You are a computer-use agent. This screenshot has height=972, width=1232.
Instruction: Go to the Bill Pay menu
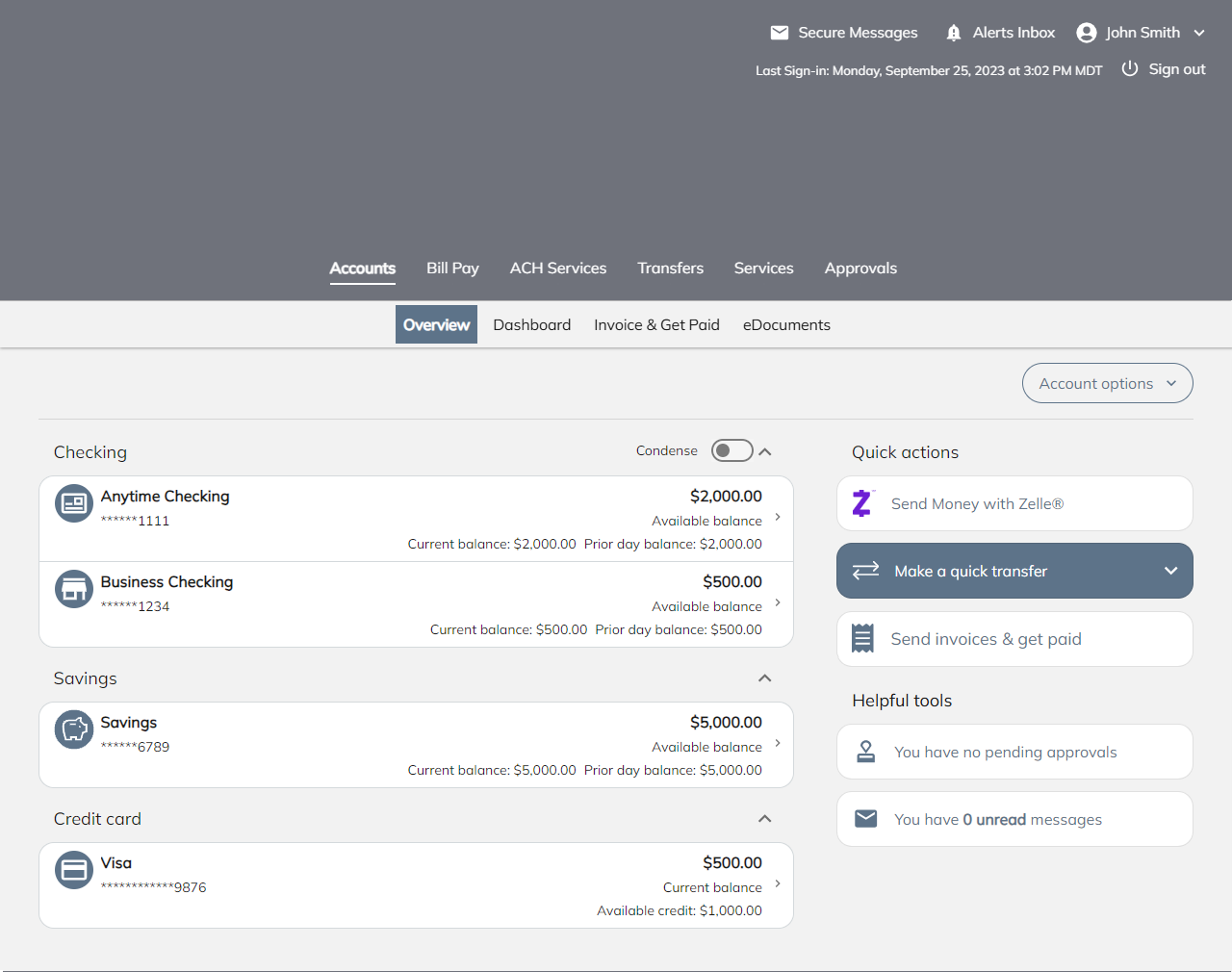452,269
